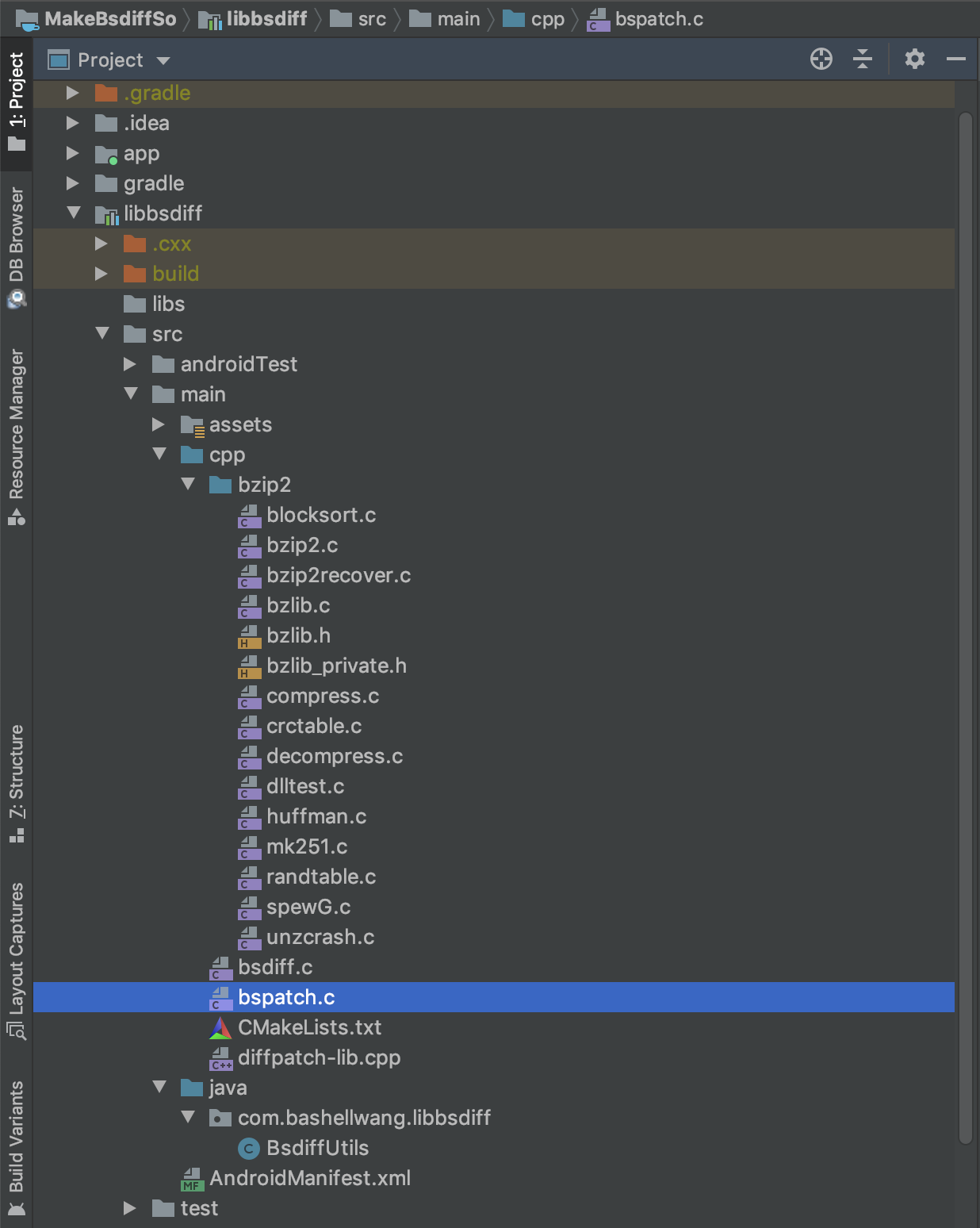
Task: Select bsdiff.c in the project tree
Action: 275,967
